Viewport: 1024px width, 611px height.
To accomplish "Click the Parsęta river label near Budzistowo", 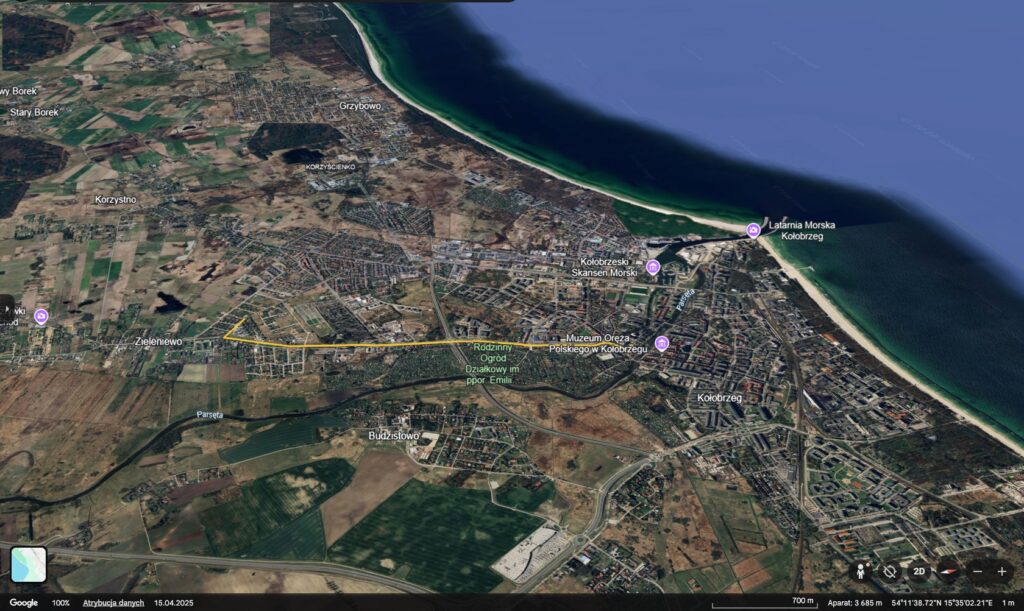I will pyautogui.click(x=210, y=415).
